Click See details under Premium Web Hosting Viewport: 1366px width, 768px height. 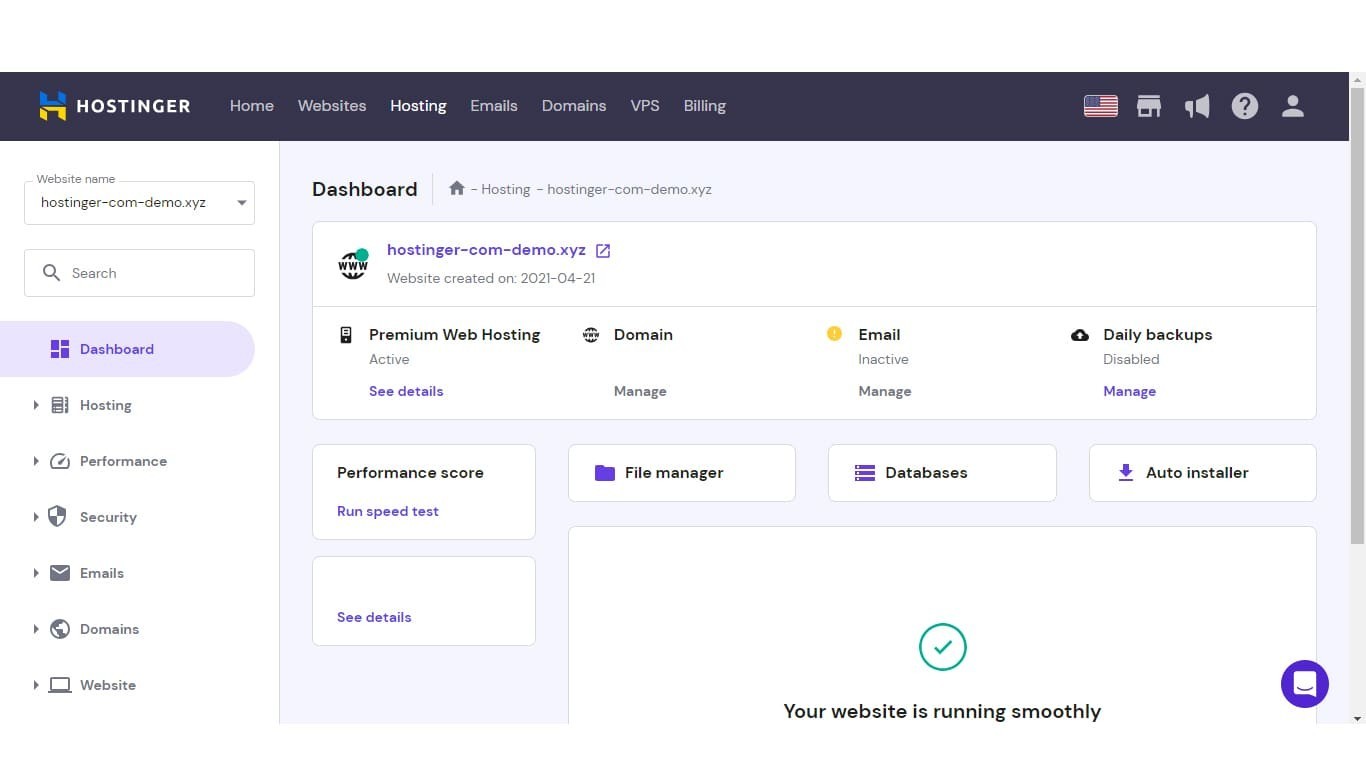(406, 391)
